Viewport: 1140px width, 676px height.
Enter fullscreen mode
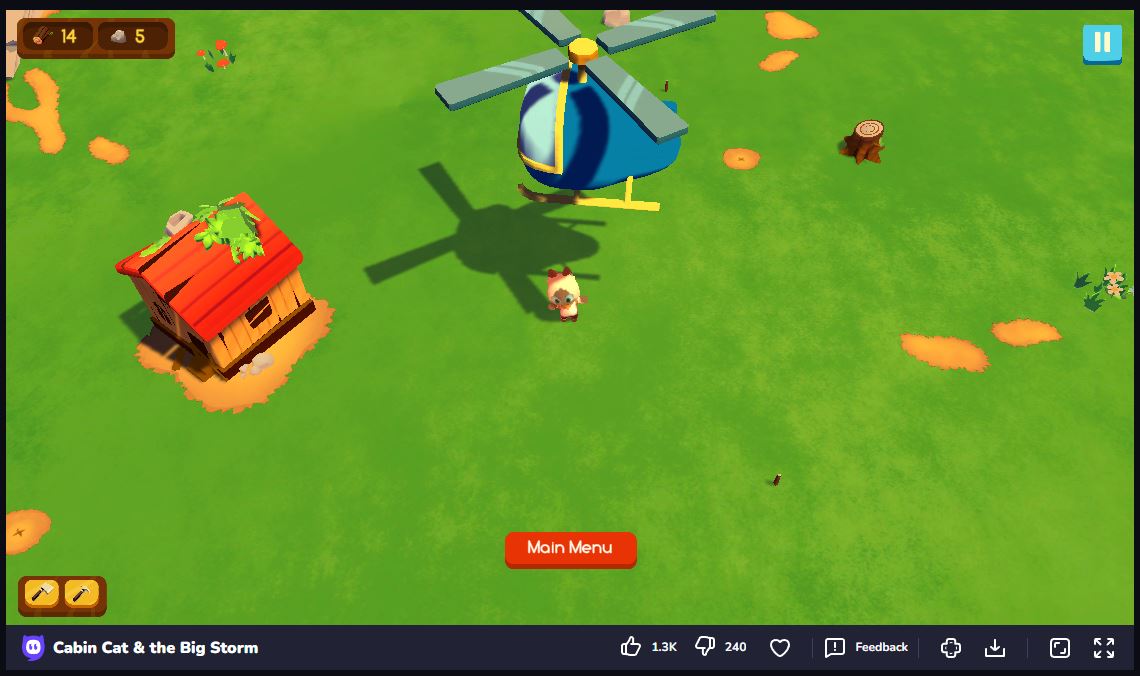pyautogui.click(x=1104, y=647)
